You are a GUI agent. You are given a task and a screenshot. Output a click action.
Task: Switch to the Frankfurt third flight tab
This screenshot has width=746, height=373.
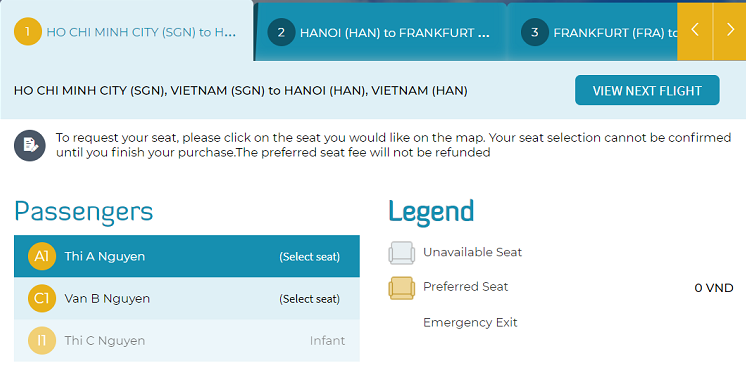[592, 32]
